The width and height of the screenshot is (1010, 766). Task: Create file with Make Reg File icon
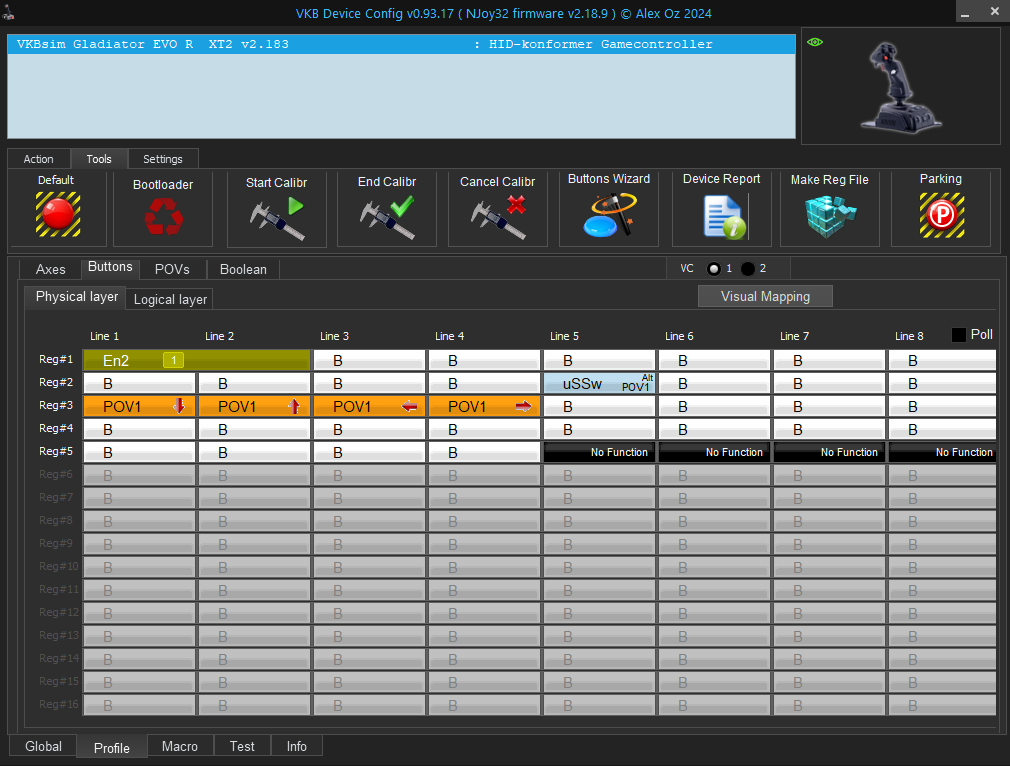point(830,216)
